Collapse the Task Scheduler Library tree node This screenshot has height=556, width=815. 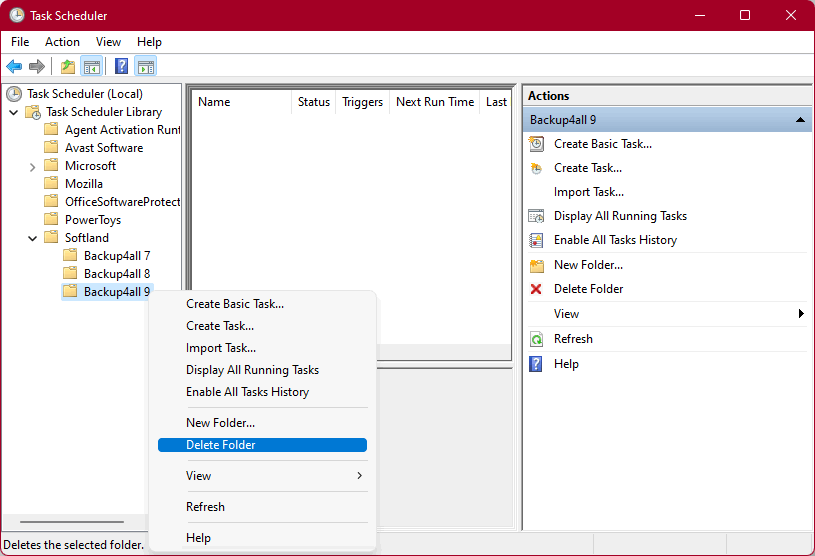[14, 112]
